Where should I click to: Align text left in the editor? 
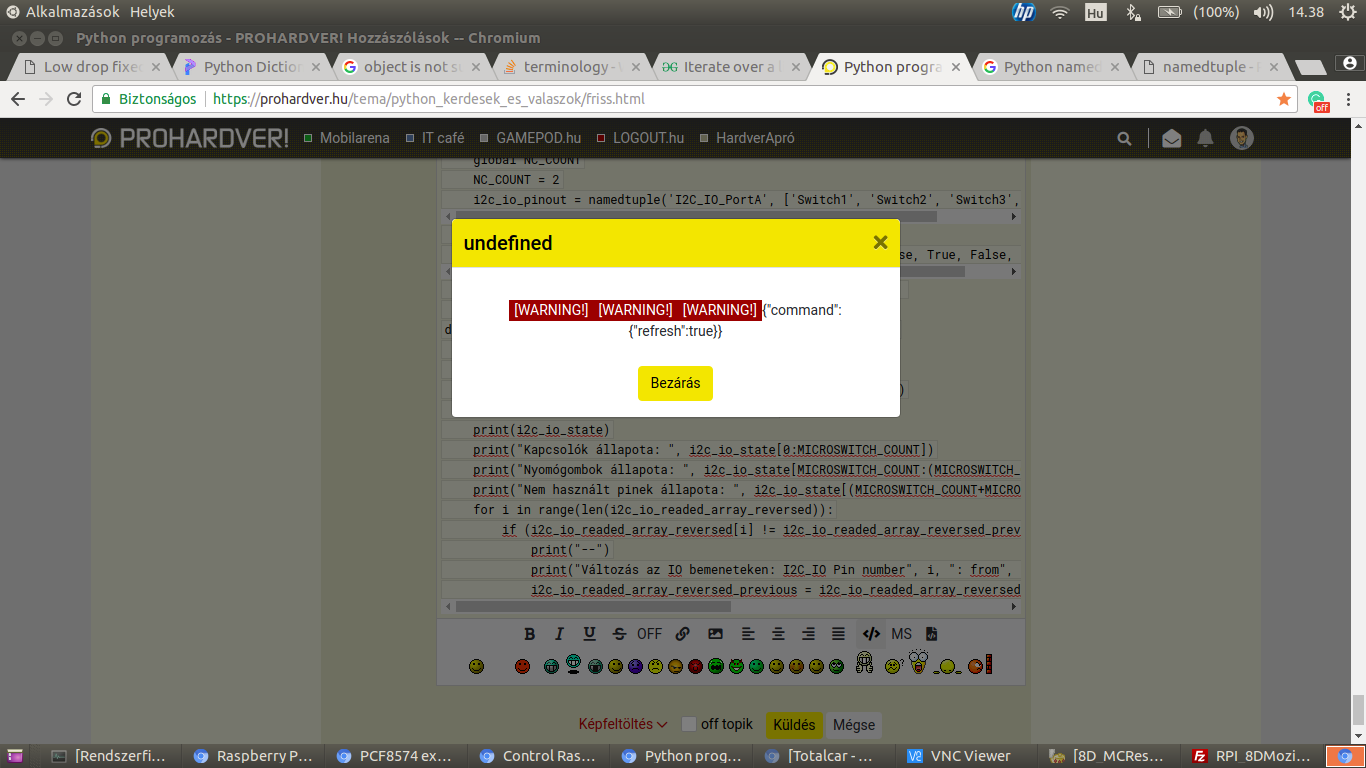748,634
